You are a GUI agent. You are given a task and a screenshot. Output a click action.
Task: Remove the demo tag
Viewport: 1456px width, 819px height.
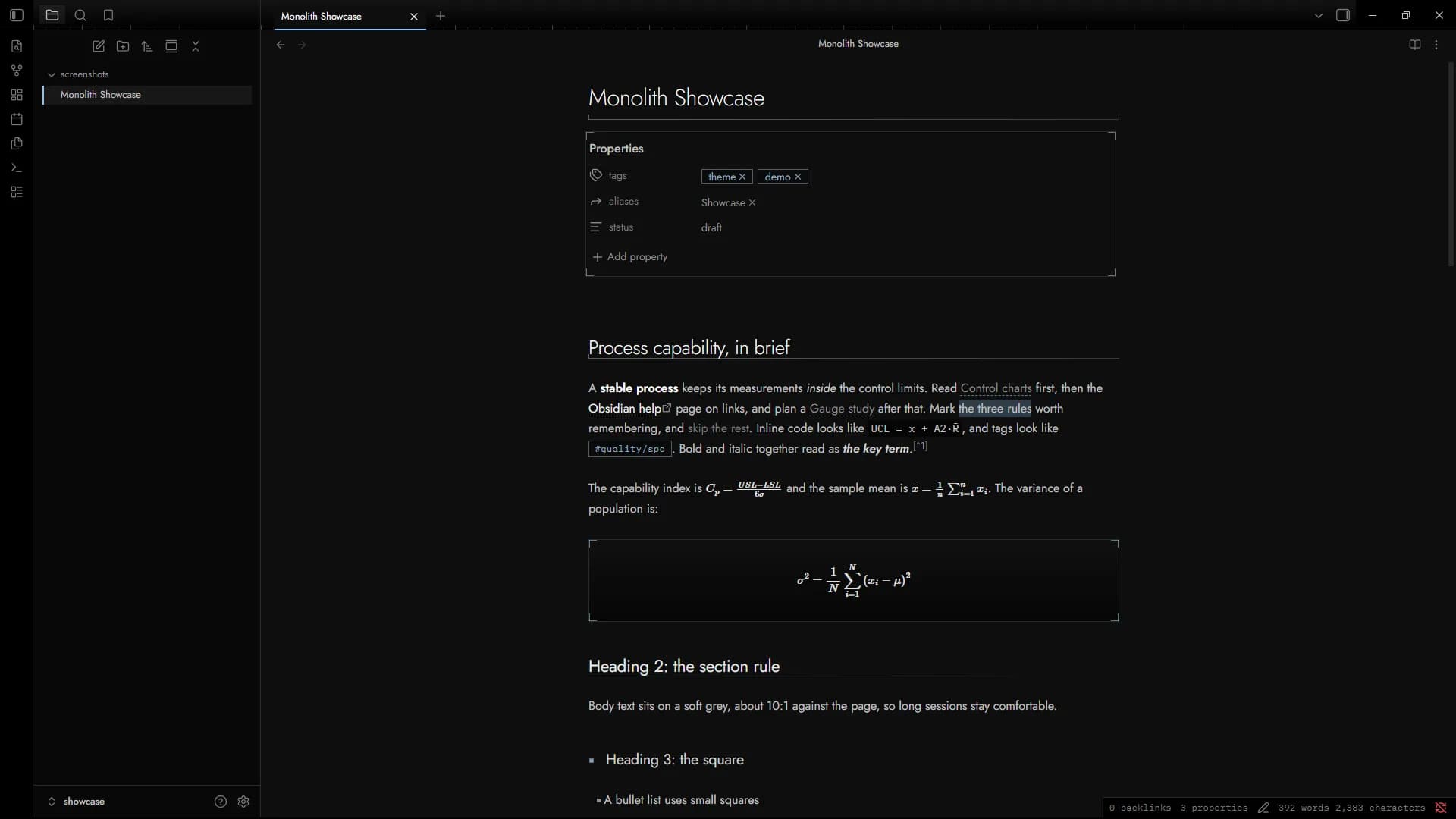point(798,177)
